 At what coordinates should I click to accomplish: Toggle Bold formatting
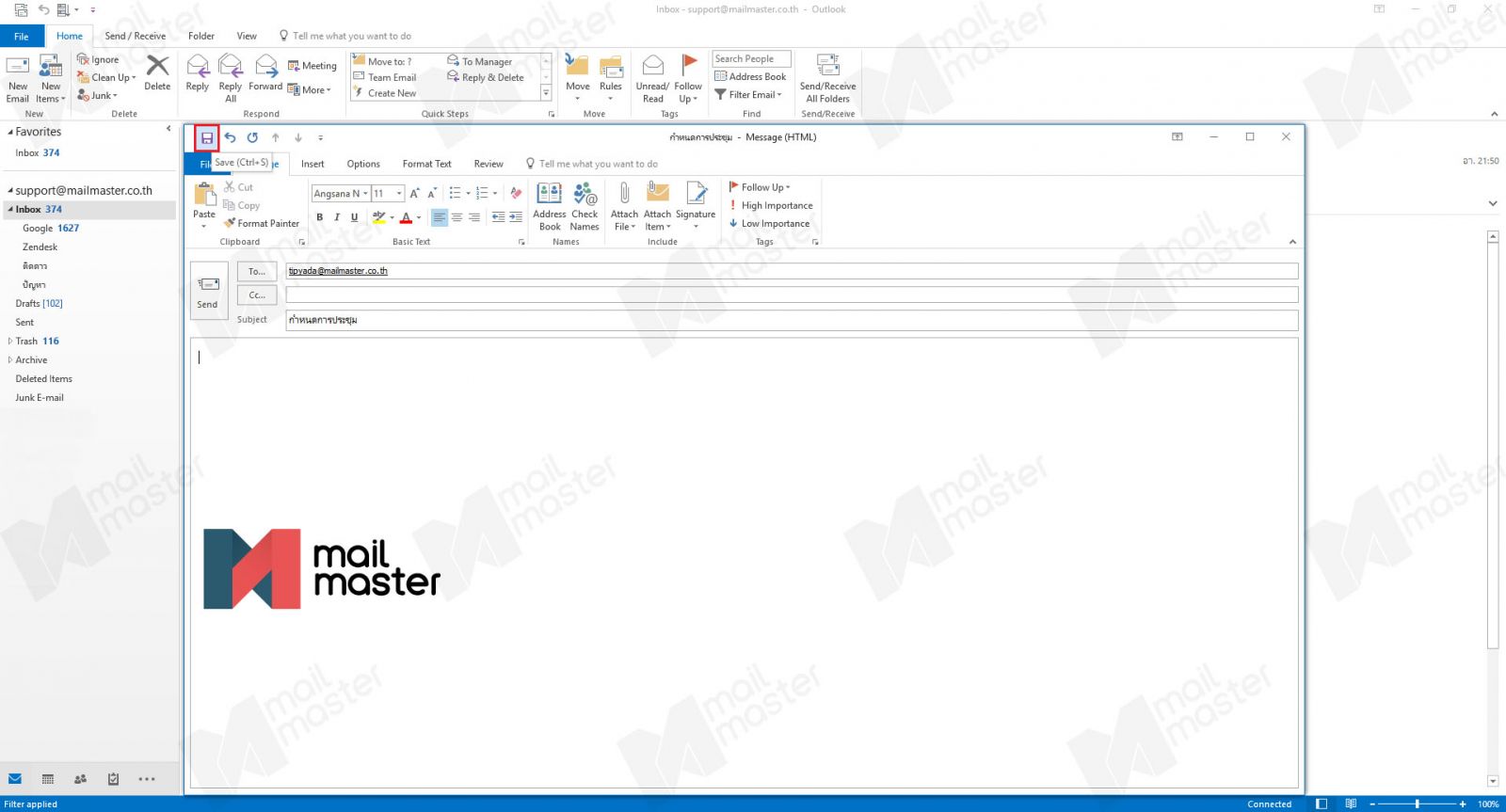[320, 217]
